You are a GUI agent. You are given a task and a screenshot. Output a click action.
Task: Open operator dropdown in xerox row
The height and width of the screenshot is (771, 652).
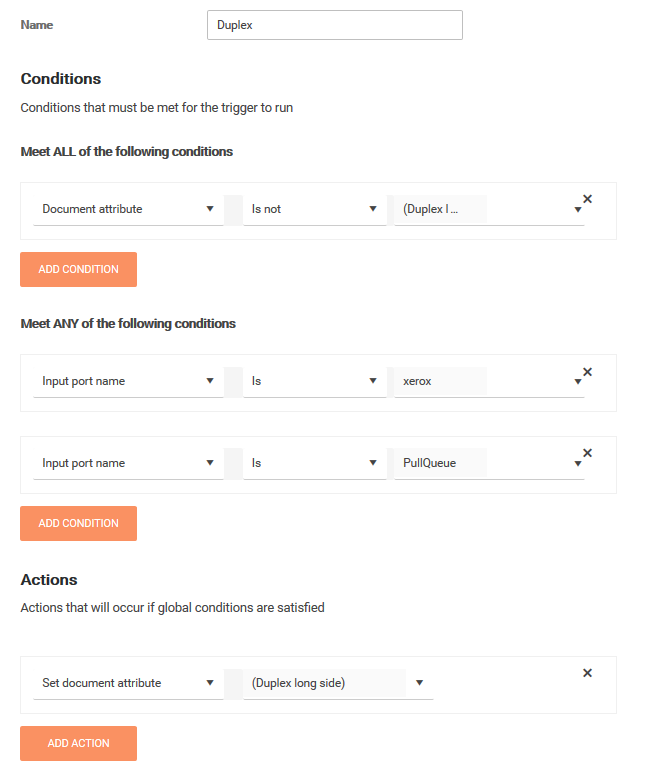tap(314, 381)
